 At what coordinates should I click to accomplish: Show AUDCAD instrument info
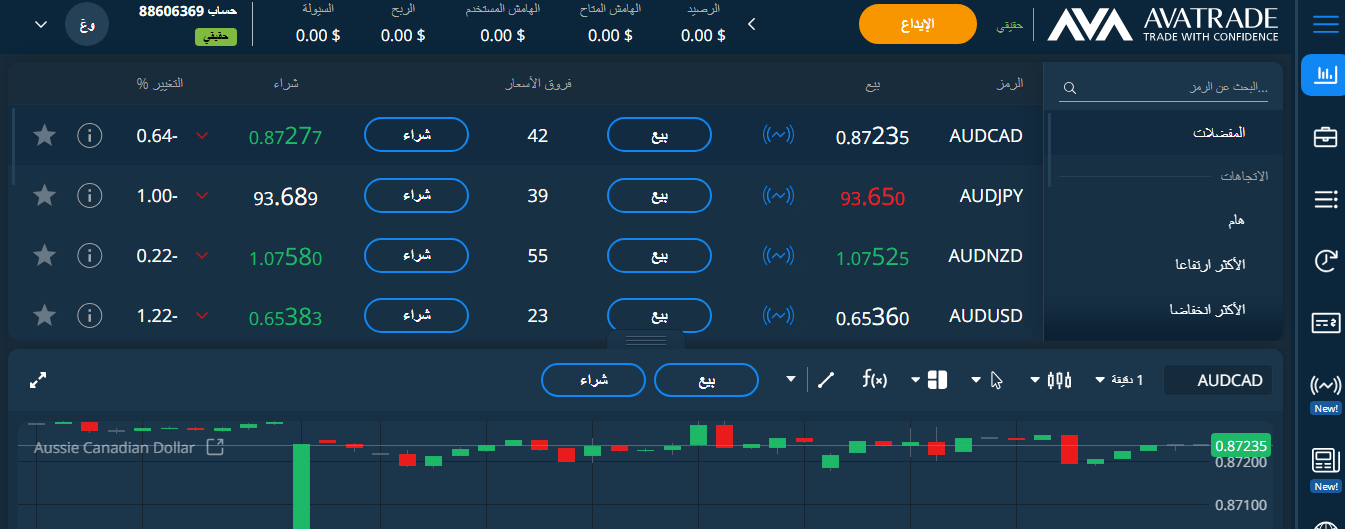[90, 135]
